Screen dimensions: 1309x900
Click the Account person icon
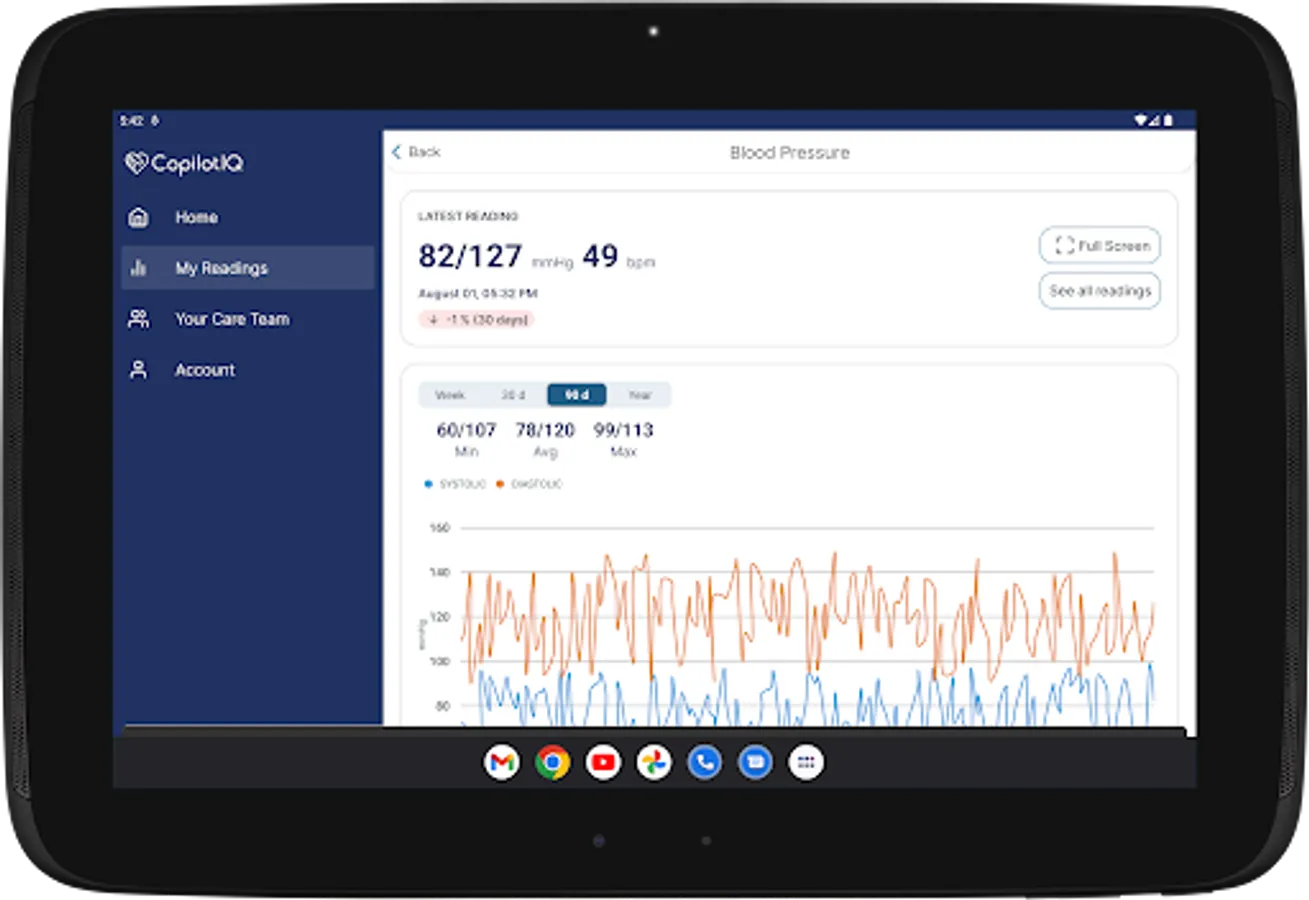[x=139, y=370]
